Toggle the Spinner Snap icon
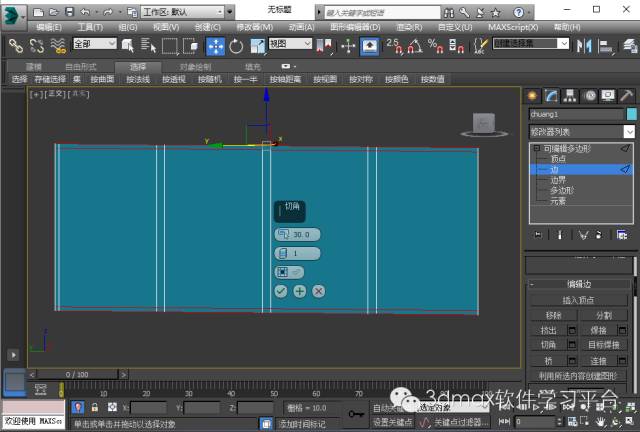Screen dimensions: 640x432 (456, 46)
